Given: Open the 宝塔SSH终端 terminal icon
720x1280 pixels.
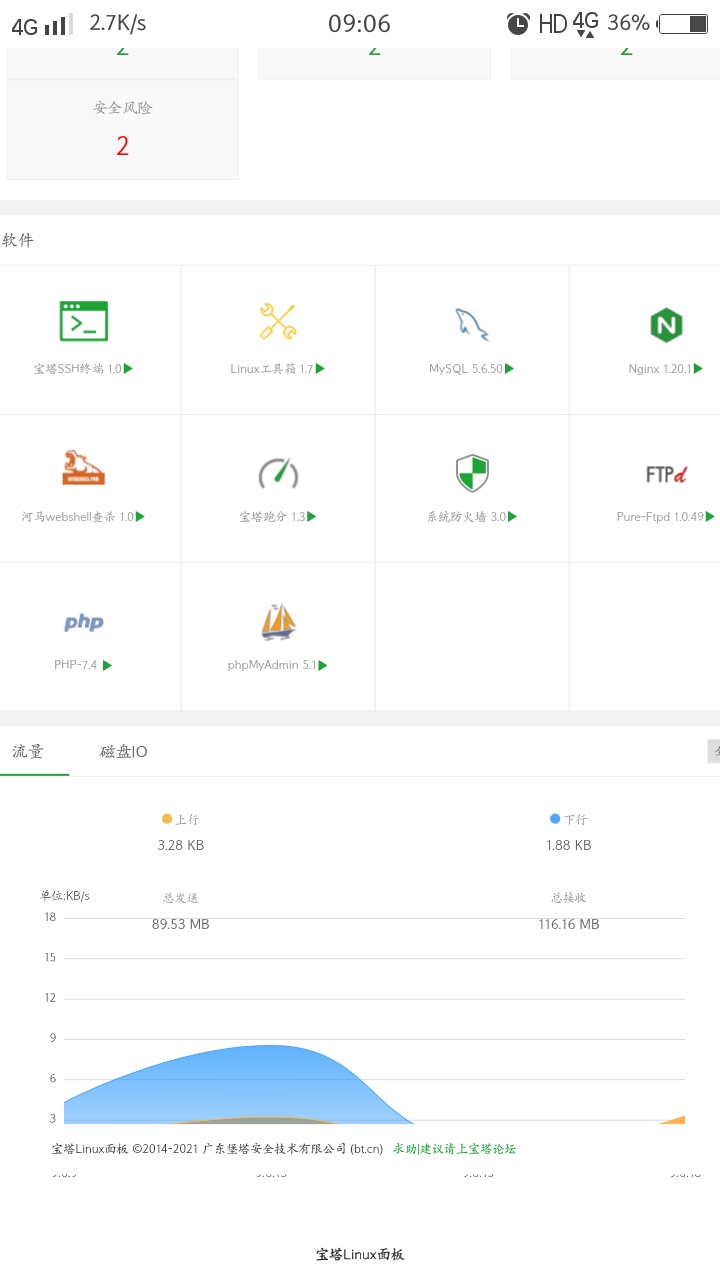Looking at the screenshot, I should click(x=83, y=321).
